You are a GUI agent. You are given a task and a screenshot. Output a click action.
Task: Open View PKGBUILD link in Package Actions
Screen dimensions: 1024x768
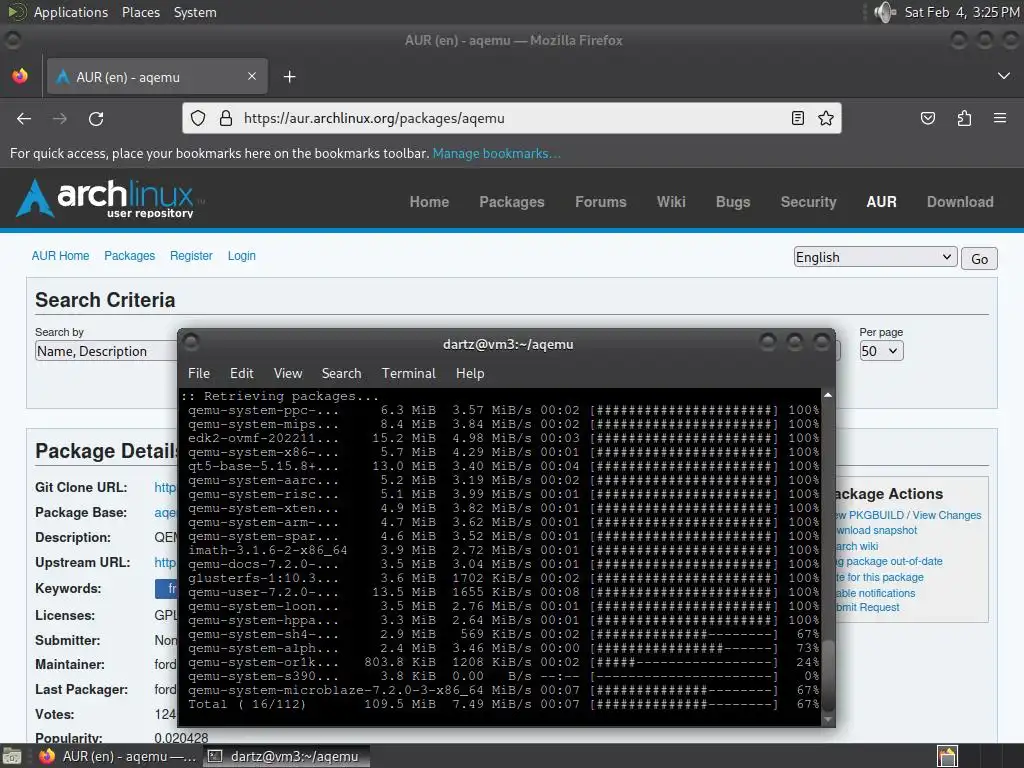click(x=871, y=515)
